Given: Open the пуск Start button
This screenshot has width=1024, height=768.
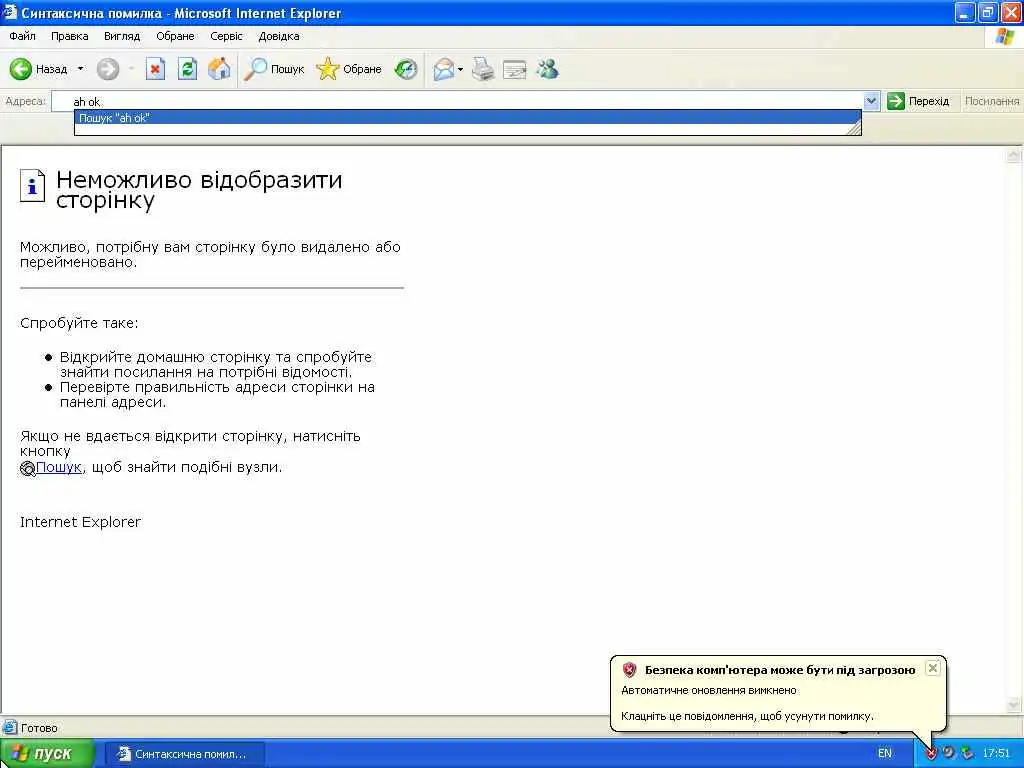Looking at the screenshot, I should [47, 754].
